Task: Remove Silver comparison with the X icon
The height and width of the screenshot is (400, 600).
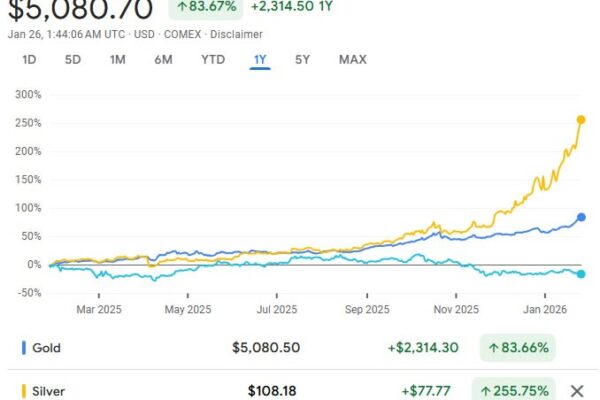Action: [x=577, y=390]
